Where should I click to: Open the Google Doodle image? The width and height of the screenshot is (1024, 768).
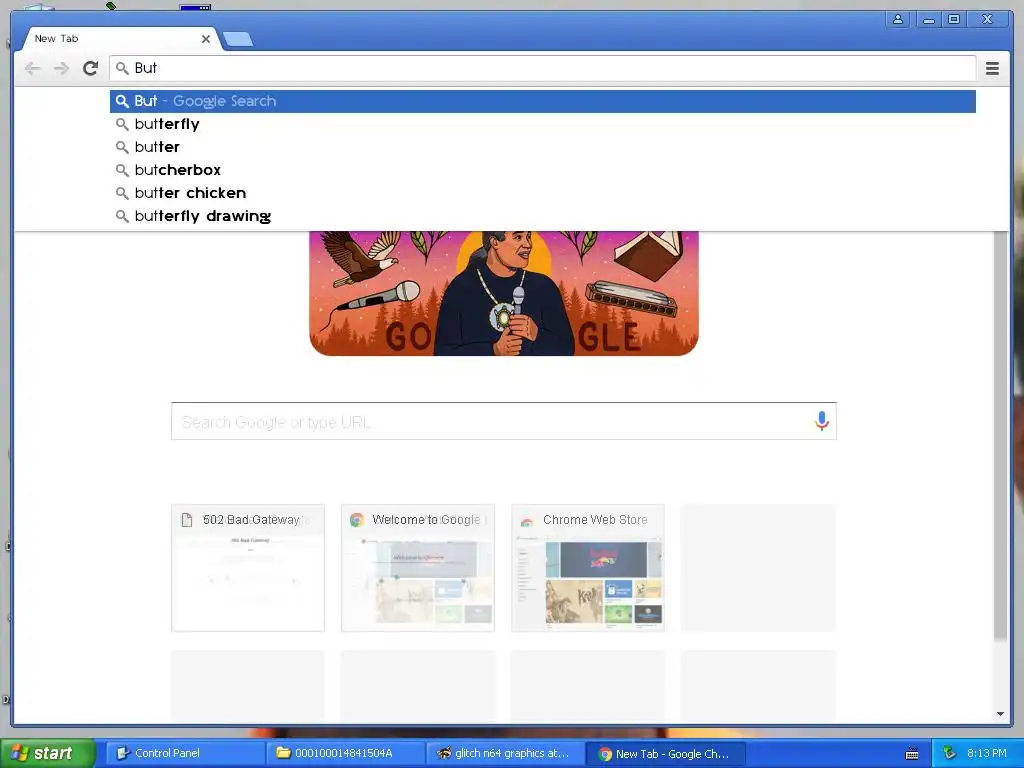pyautogui.click(x=504, y=293)
